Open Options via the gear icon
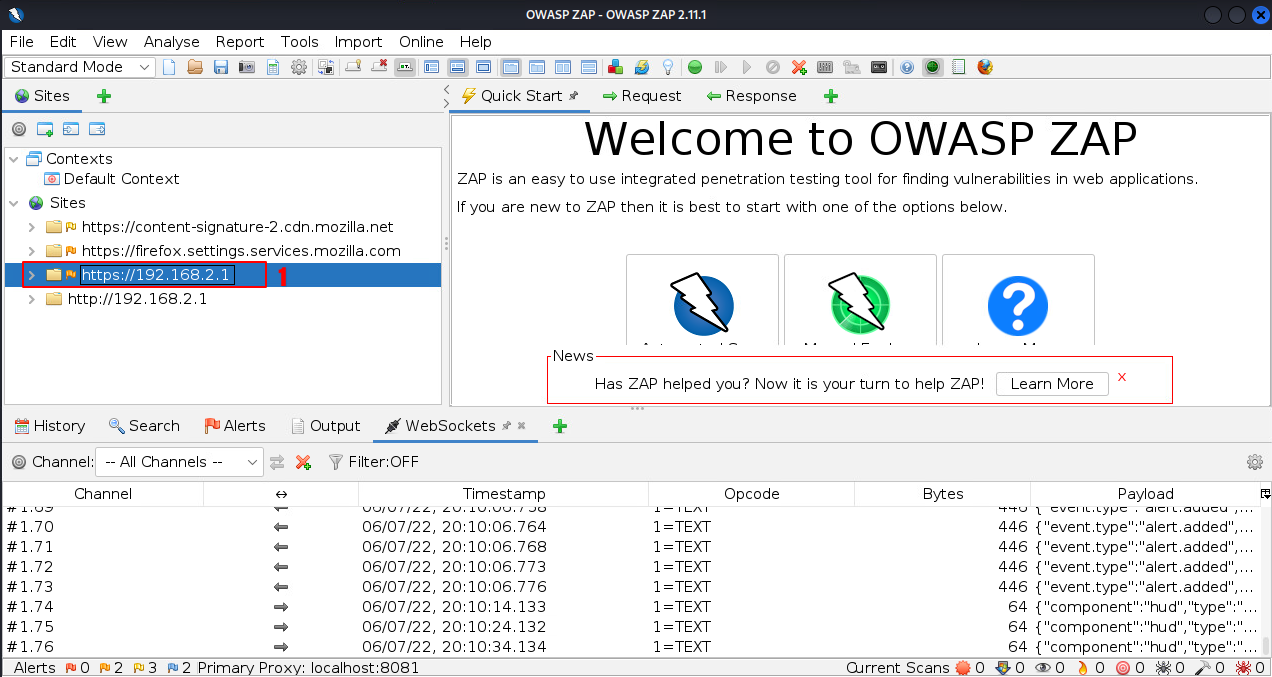This screenshot has height=677, width=1272. pyautogui.click(x=298, y=67)
